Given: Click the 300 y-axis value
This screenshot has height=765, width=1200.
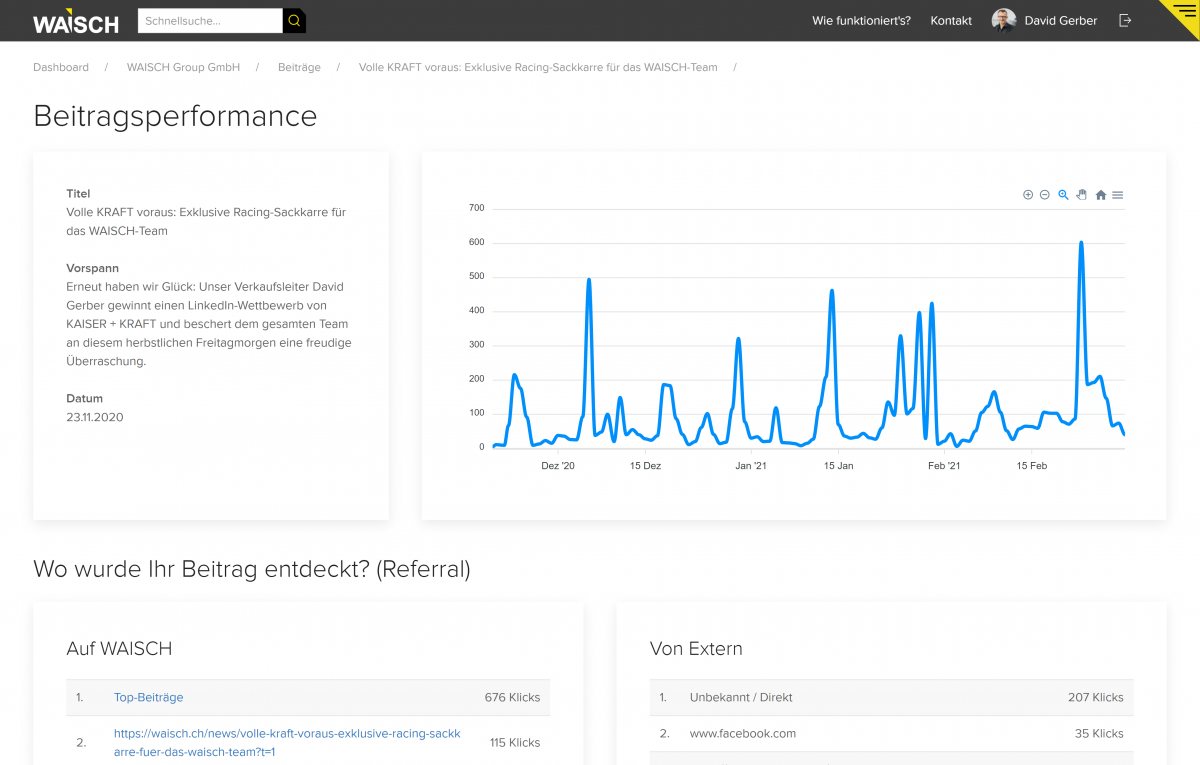Looking at the screenshot, I should (x=476, y=345).
